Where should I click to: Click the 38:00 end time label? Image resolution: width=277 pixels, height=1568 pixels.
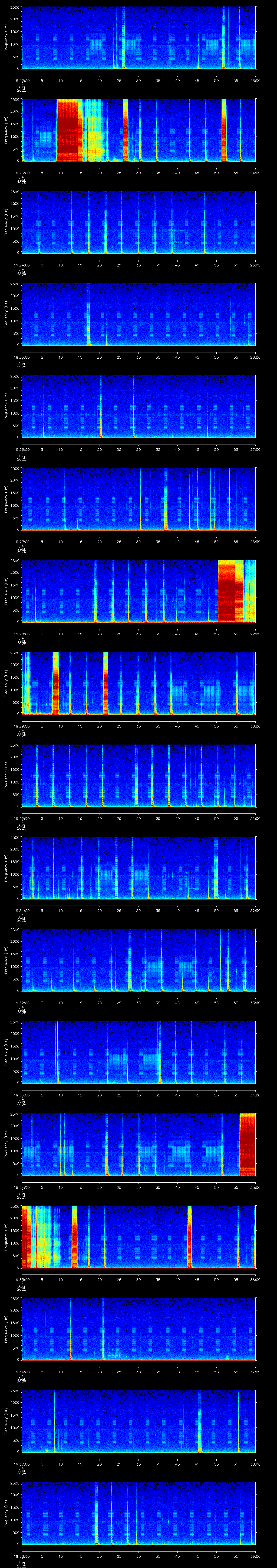(x=255, y=1464)
